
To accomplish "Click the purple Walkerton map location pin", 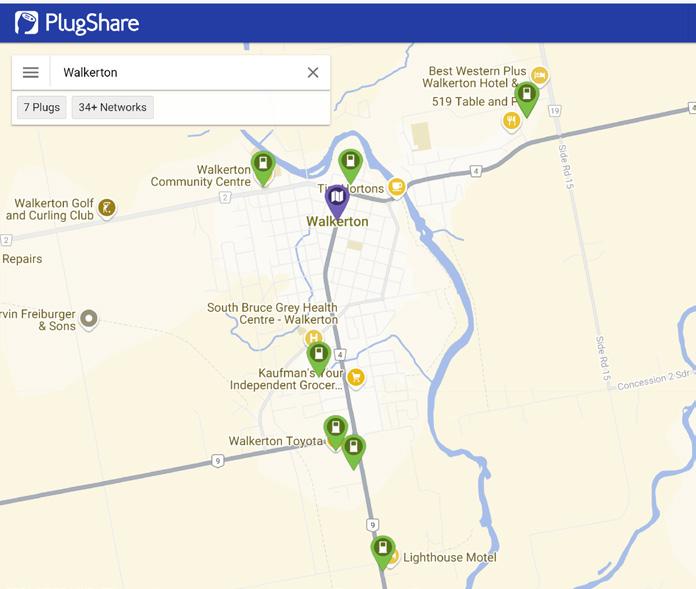I will (x=337, y=202).
